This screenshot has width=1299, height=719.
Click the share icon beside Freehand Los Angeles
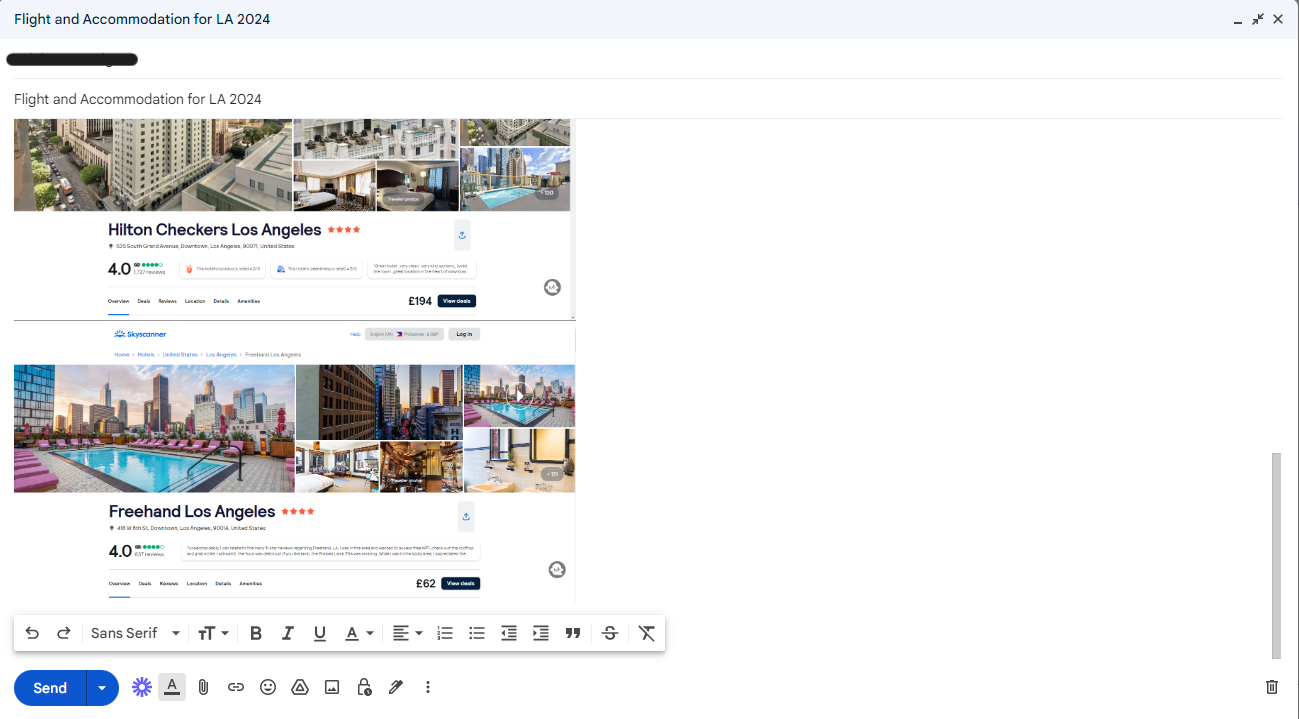[x=466, y=517]
